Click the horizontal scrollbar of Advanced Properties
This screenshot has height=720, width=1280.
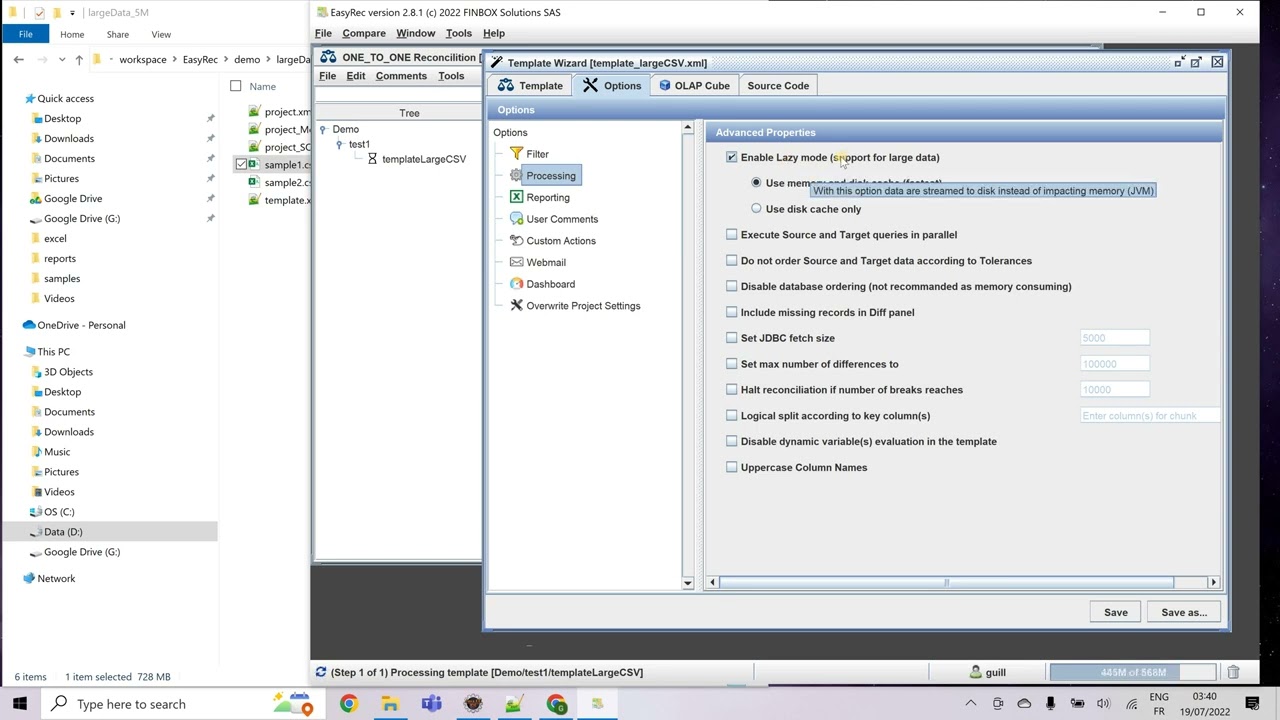[946, 582]
